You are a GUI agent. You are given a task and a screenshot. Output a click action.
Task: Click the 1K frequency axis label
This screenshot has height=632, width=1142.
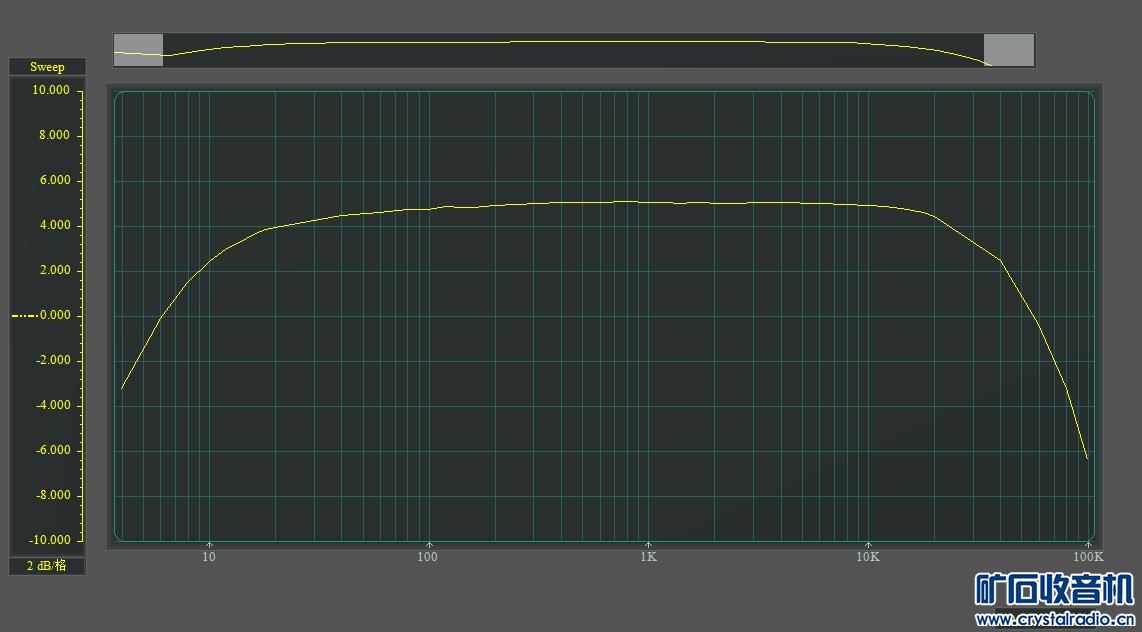tap(648, 557)
